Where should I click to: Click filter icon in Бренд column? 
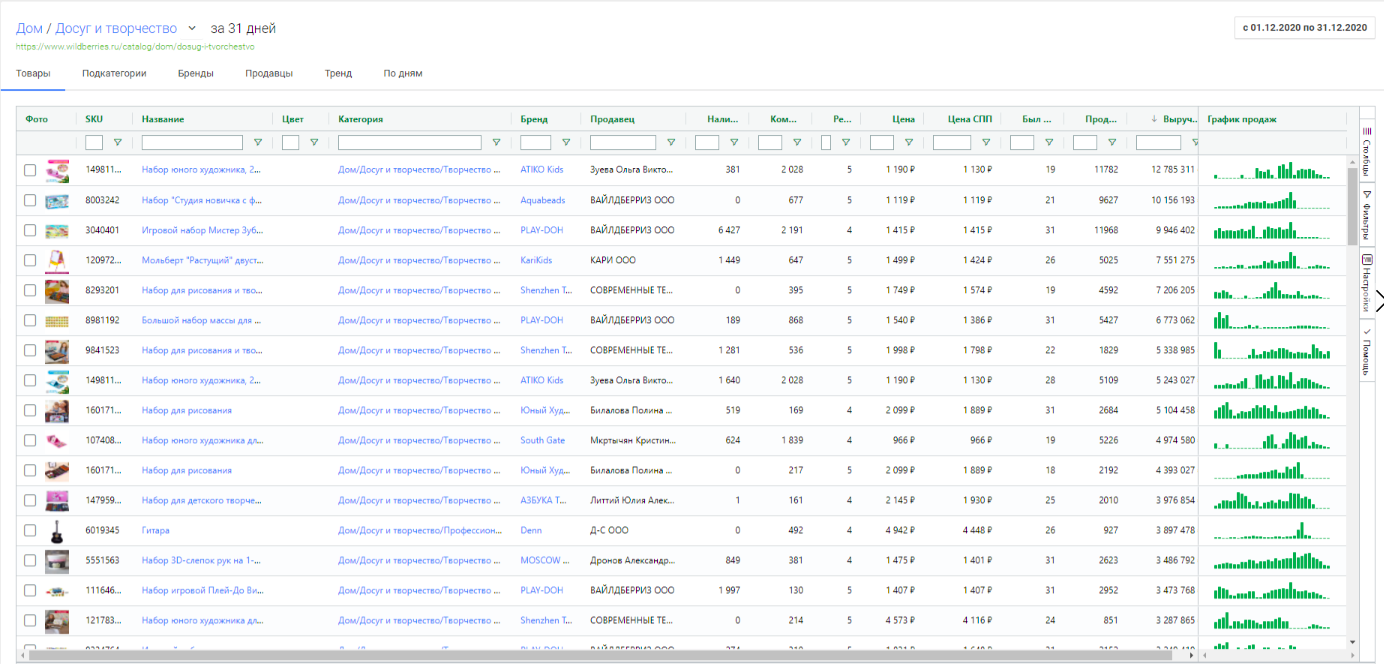(566, 143)
